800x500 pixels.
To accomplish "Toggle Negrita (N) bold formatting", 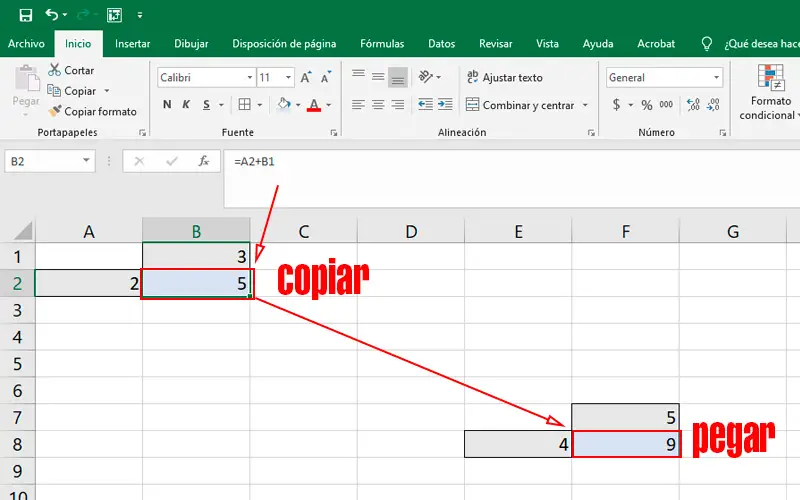I will (167, 105).
